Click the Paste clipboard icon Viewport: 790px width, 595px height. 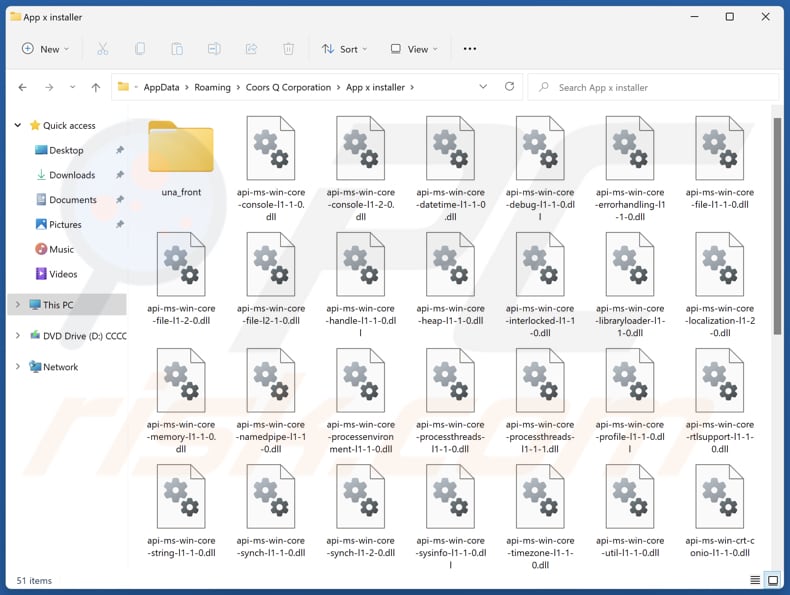[177, 49]
